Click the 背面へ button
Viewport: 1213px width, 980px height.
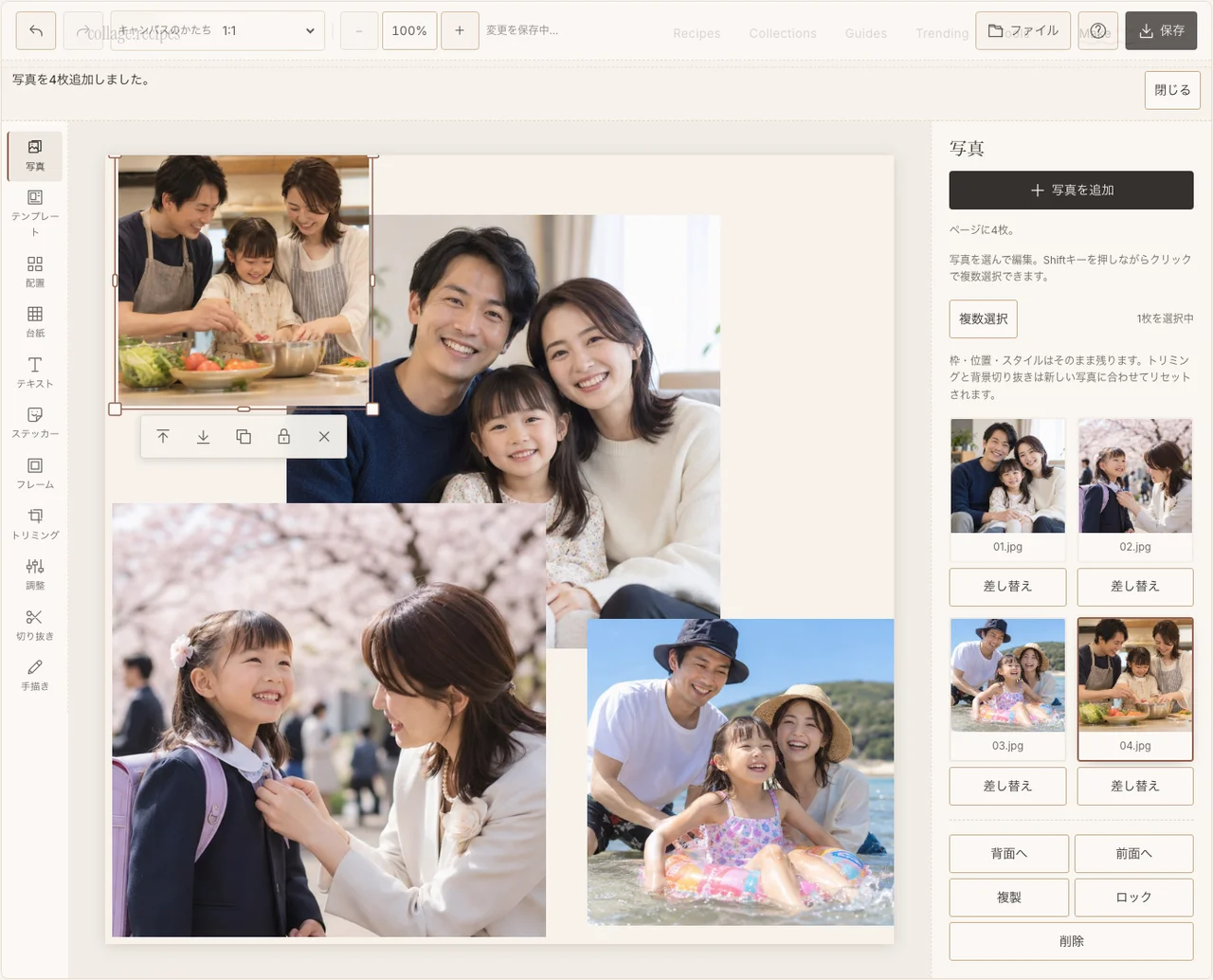coord(1009,854)
